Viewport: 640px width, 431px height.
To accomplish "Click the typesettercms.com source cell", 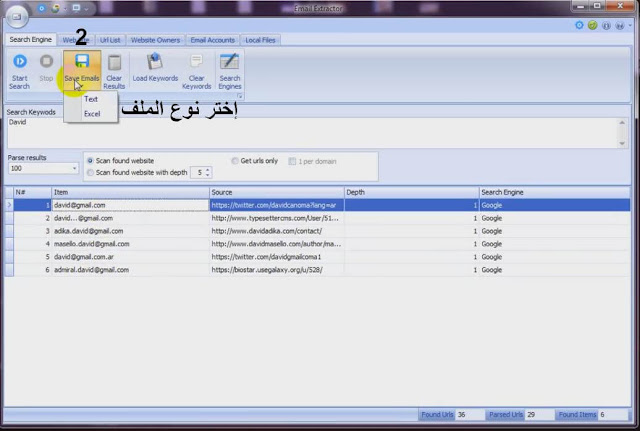I will tap(277, 218).
